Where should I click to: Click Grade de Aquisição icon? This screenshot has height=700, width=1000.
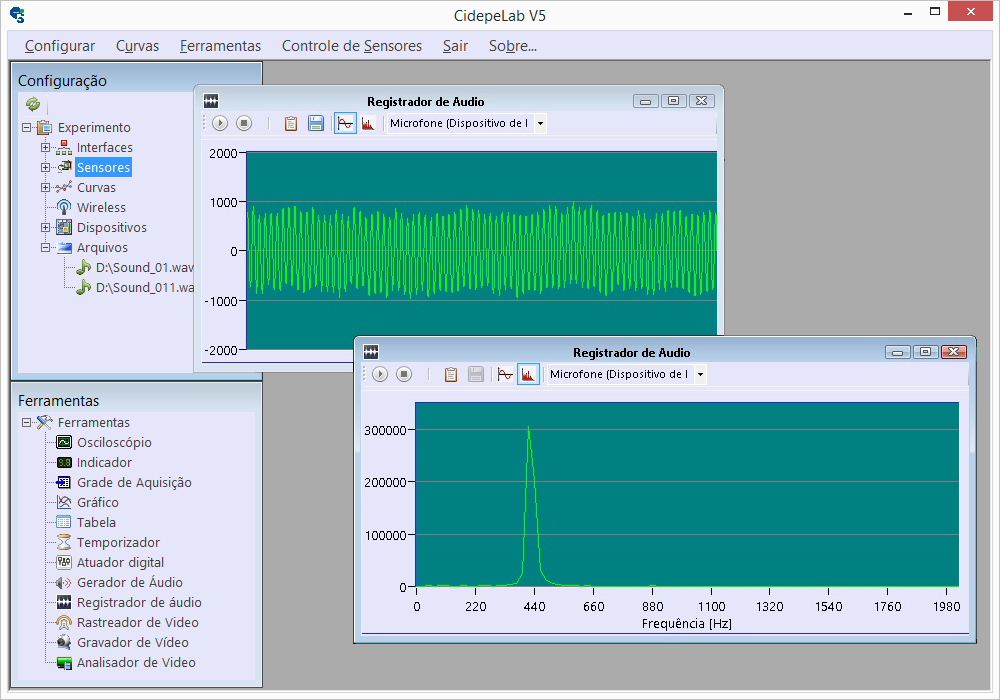point(64,483)
